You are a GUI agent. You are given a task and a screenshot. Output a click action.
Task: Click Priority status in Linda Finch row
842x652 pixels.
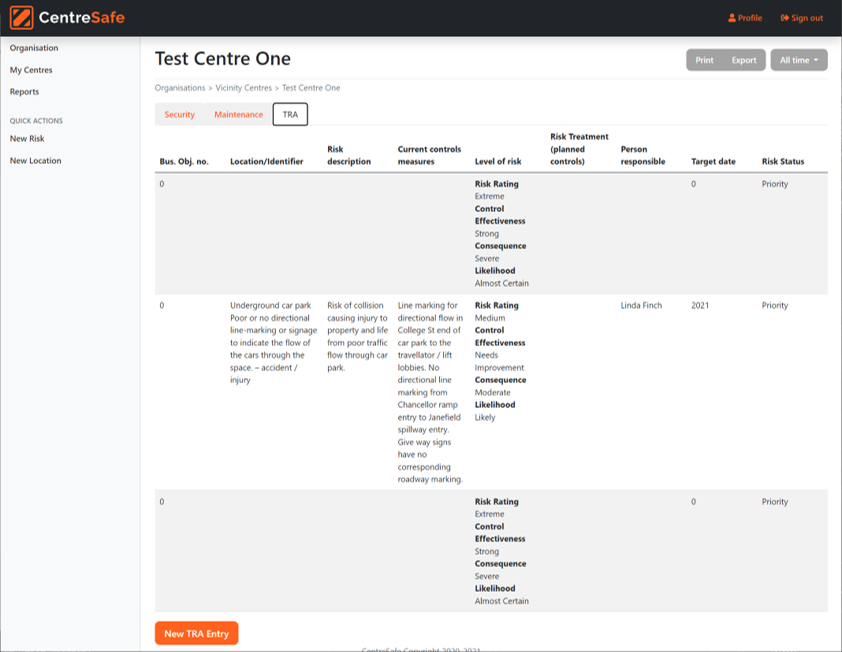[774, 305]
